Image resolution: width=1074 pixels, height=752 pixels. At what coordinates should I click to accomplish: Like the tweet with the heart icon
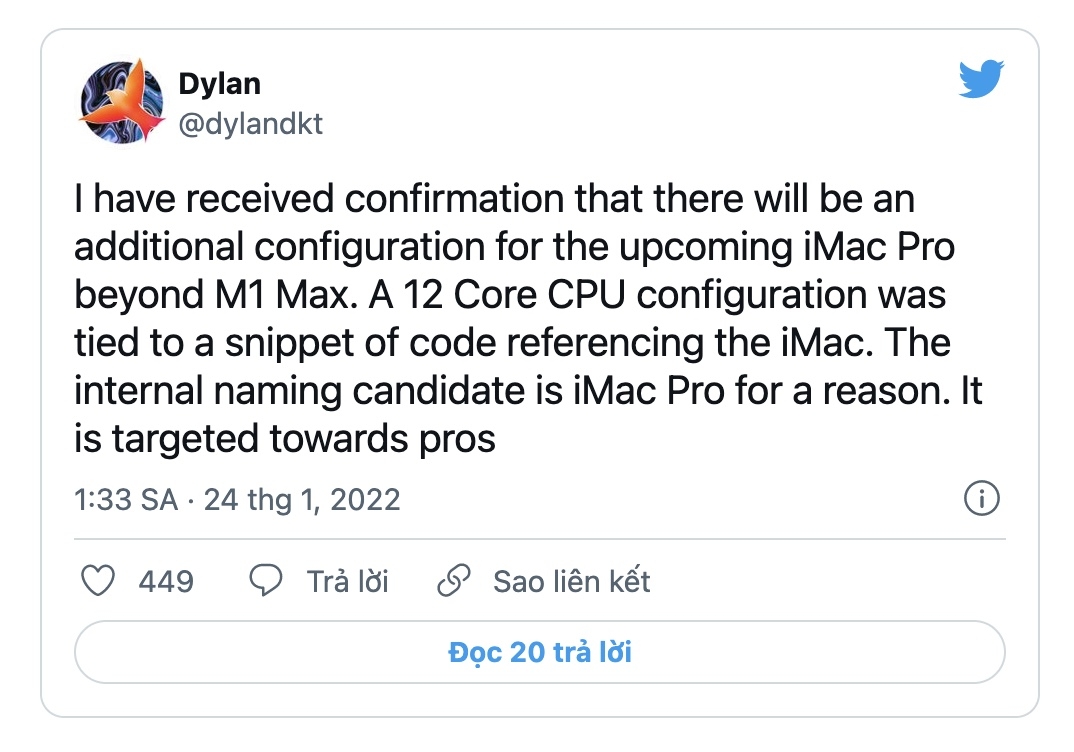[x=97, y=580]
